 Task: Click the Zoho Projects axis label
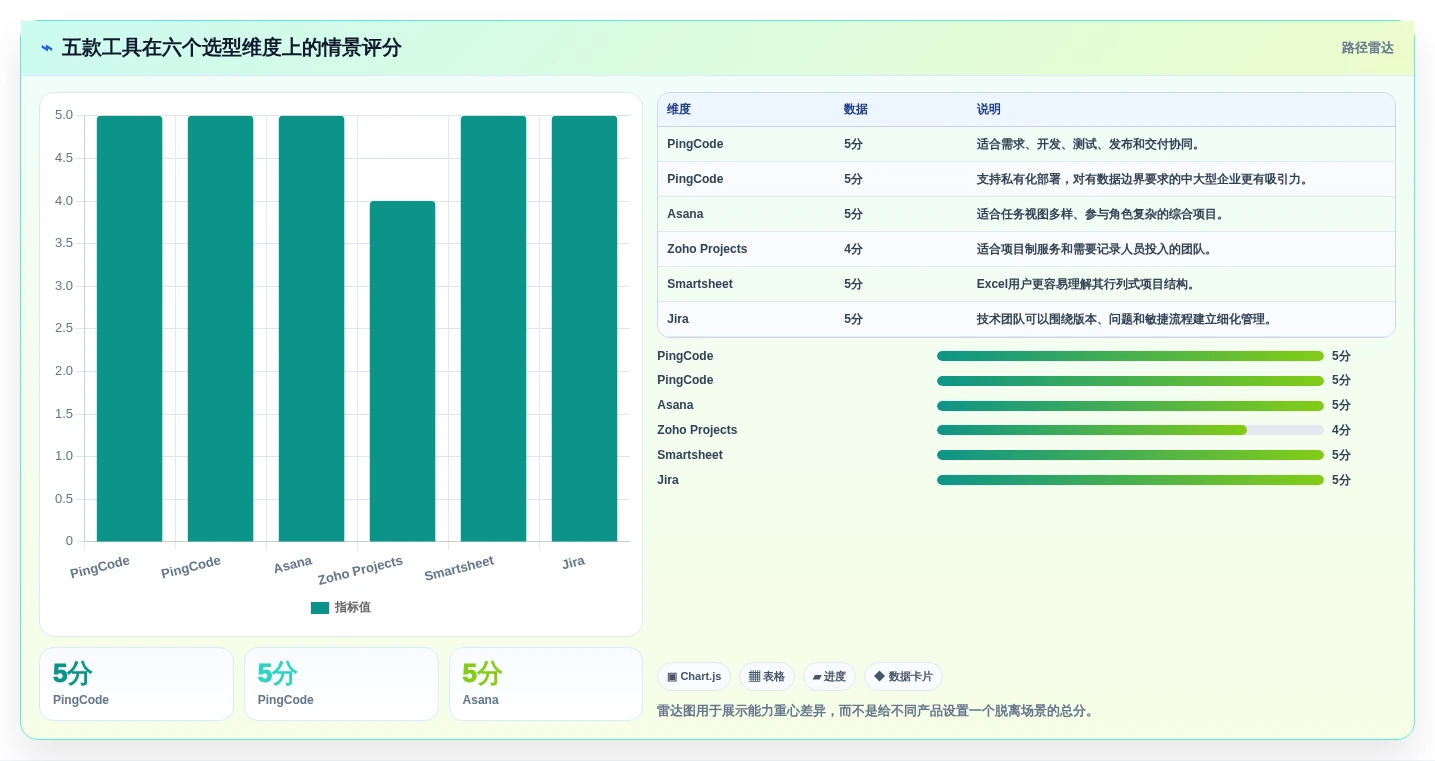pyautogui.click(x=360, y=571)
